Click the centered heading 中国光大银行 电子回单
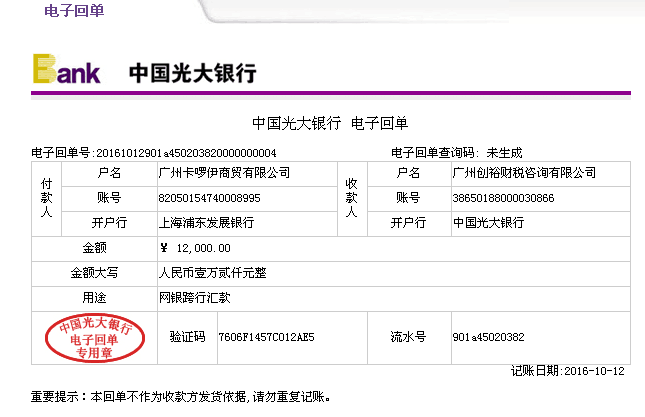645x417 pixels. (330, 123)
